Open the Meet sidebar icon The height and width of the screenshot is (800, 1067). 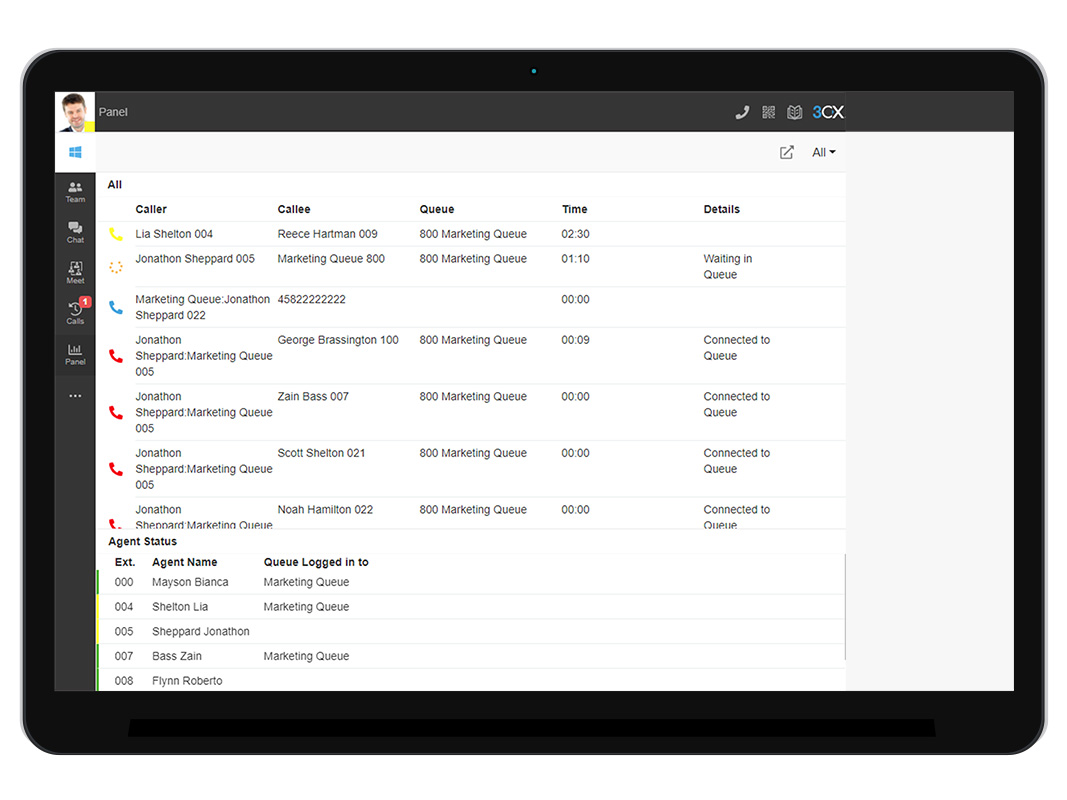(x=75, y=273)
